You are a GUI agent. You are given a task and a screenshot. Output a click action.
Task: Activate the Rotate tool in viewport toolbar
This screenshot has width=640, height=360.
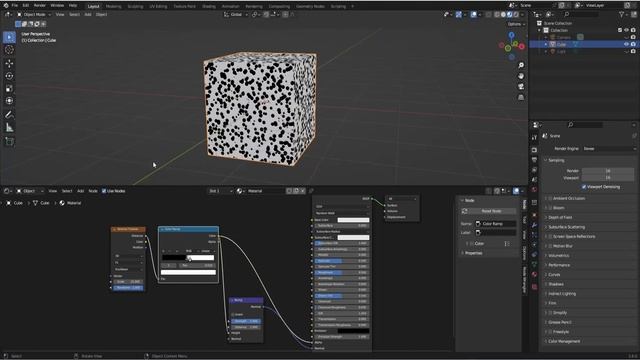click(x=9, y=76)
